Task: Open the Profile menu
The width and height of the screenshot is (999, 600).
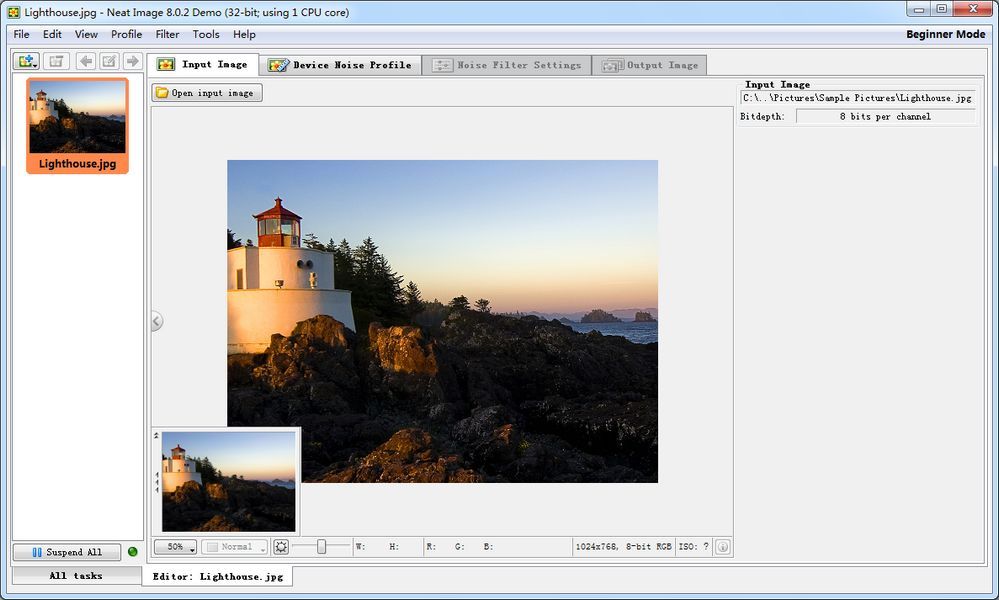Action: 126,34
